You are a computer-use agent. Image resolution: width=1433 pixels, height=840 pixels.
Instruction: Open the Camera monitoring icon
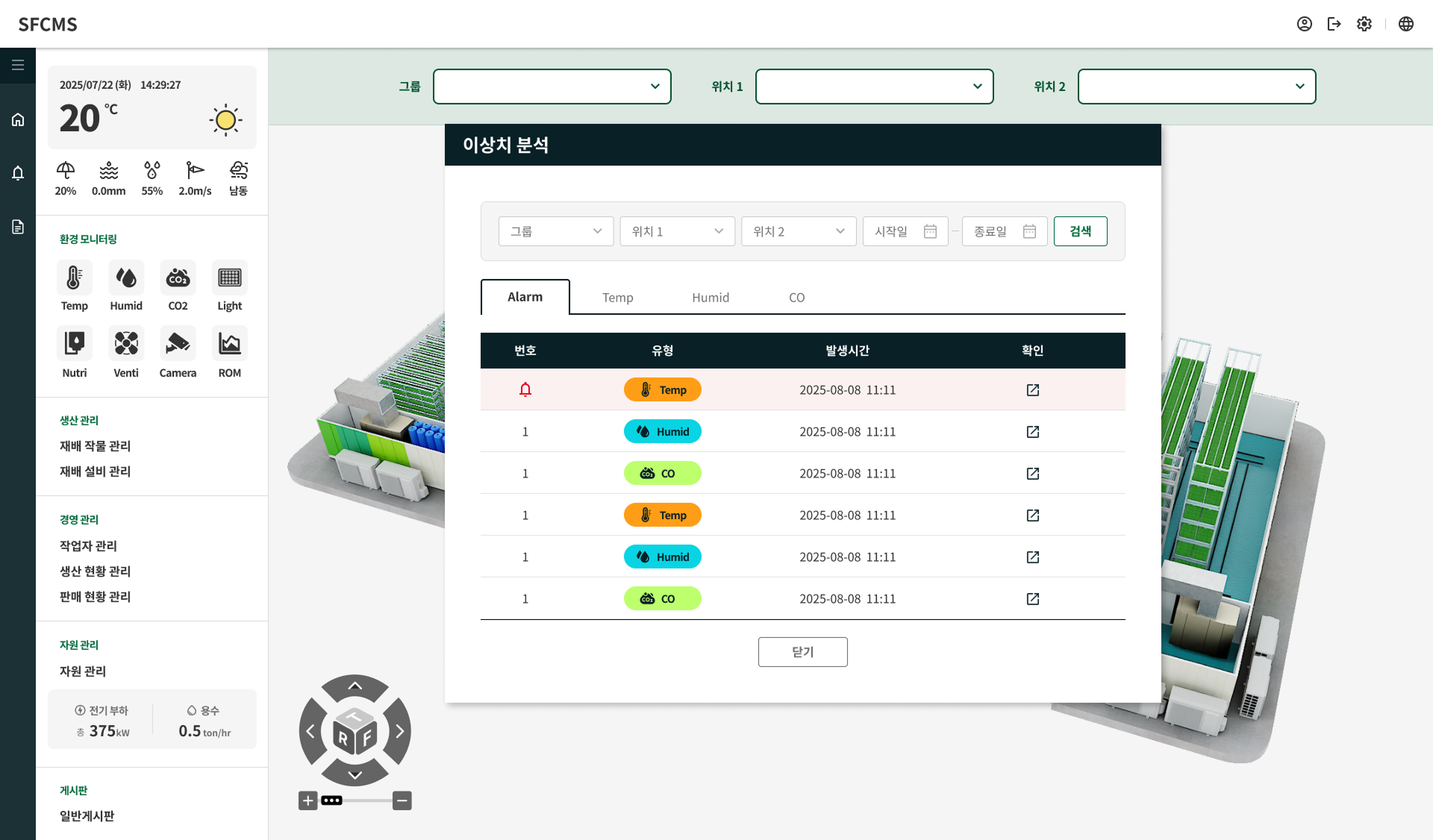click(178, 344)
